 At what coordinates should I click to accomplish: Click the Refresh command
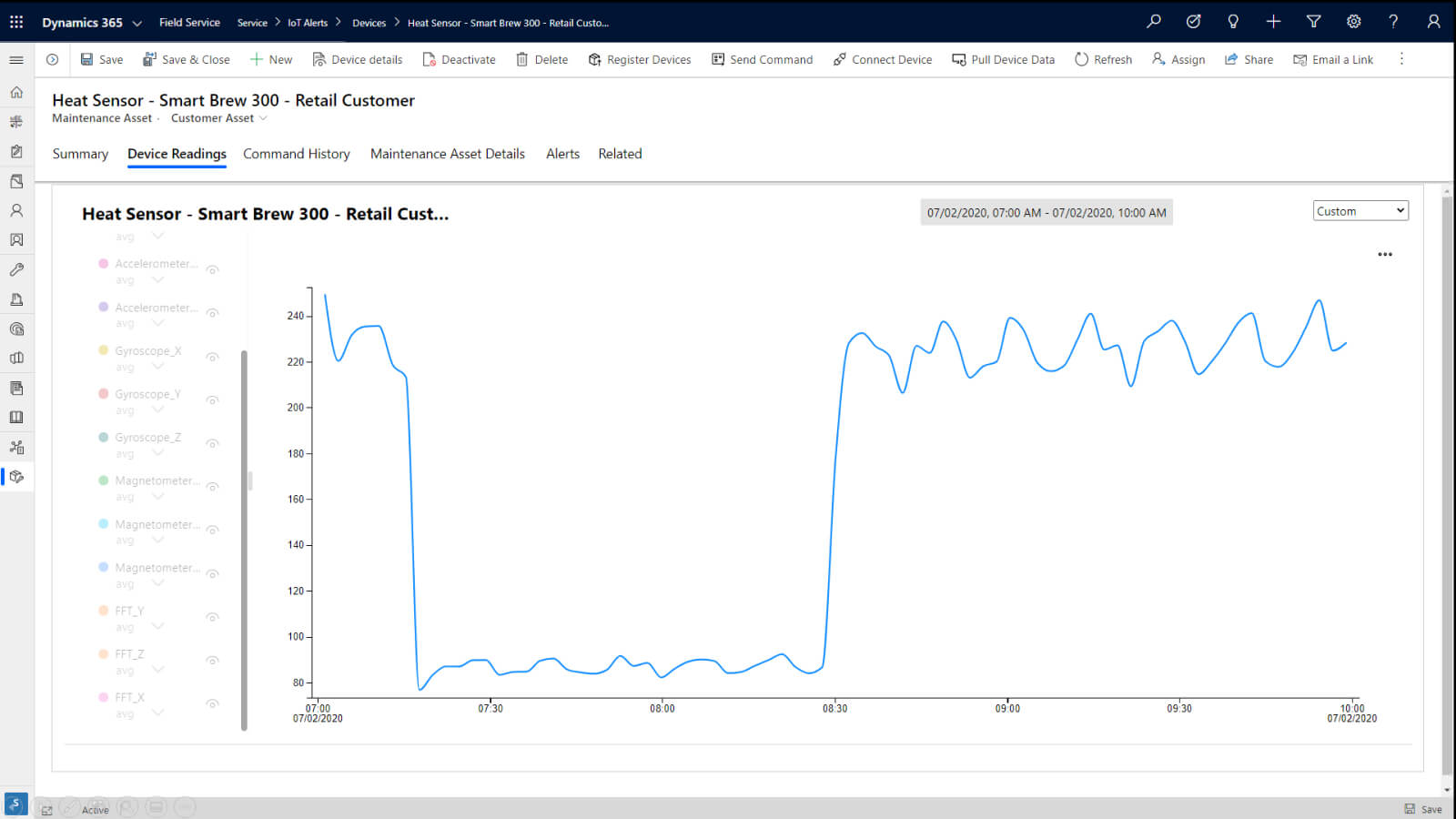pos(1103,60)
